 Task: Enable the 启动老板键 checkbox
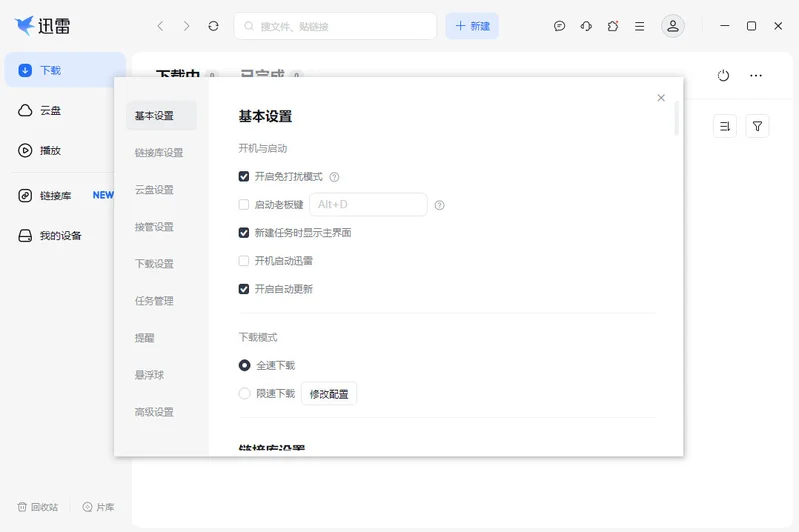[244, 204]
